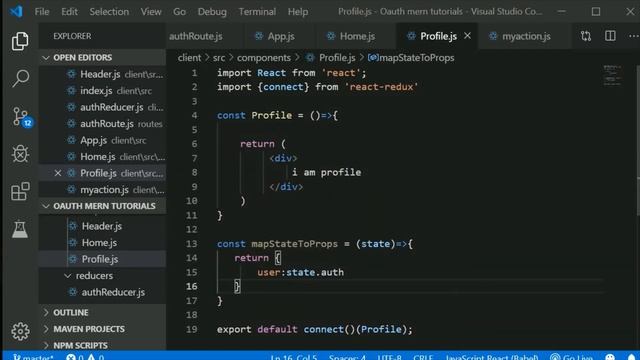Image resolution: width=640 pixels, height=360 pixels.
Task: Close the Profile.js editor tab
Action: pyautogui.click(x=467, y=36)
